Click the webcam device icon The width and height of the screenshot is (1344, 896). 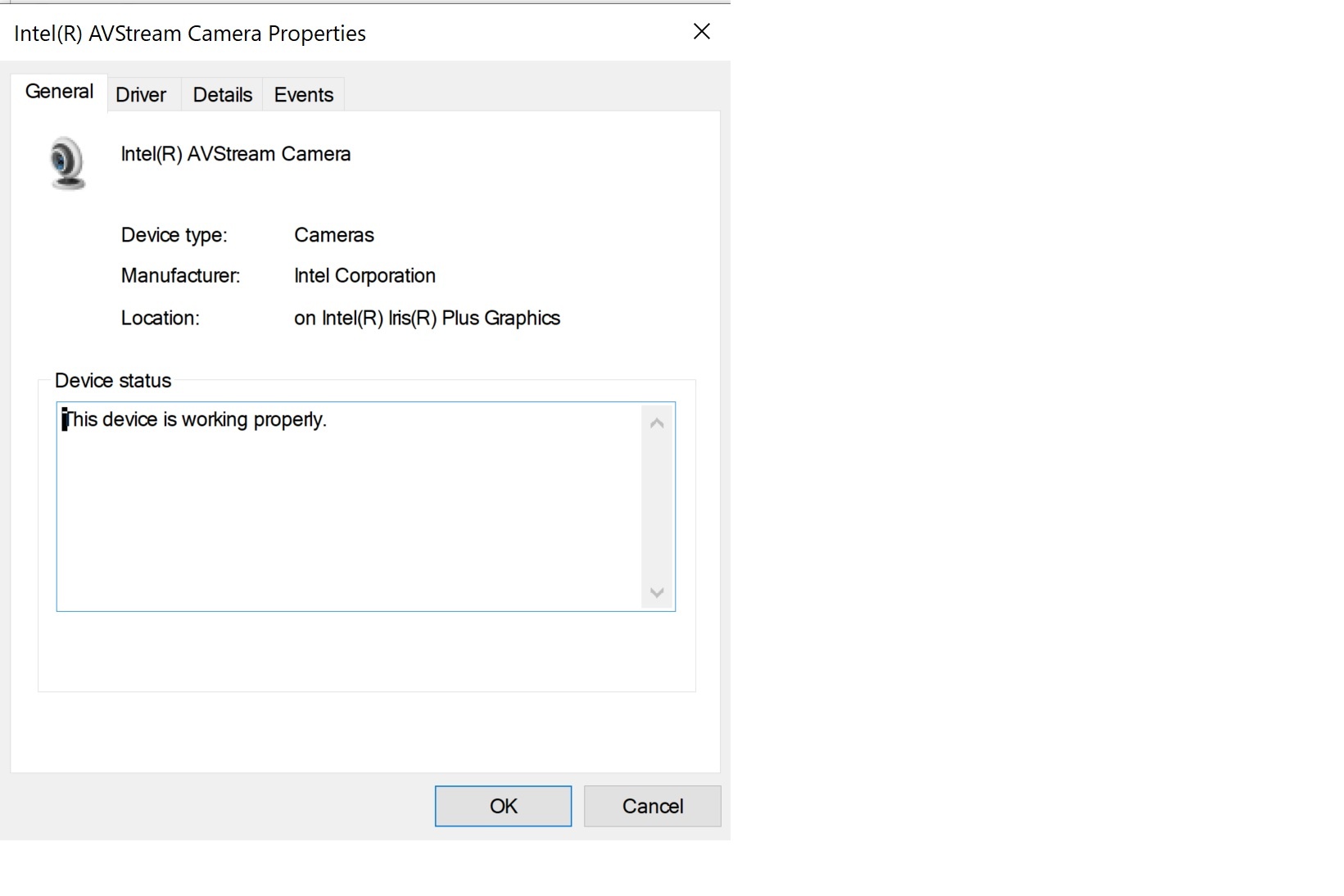[67, 161]
